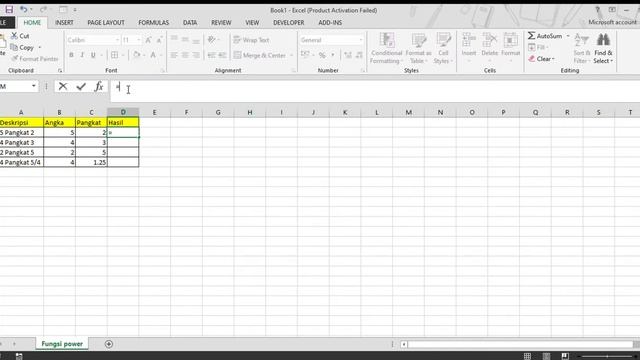Open Cell Styles gallery
640x360 pixels.
(x=443, y=48)
